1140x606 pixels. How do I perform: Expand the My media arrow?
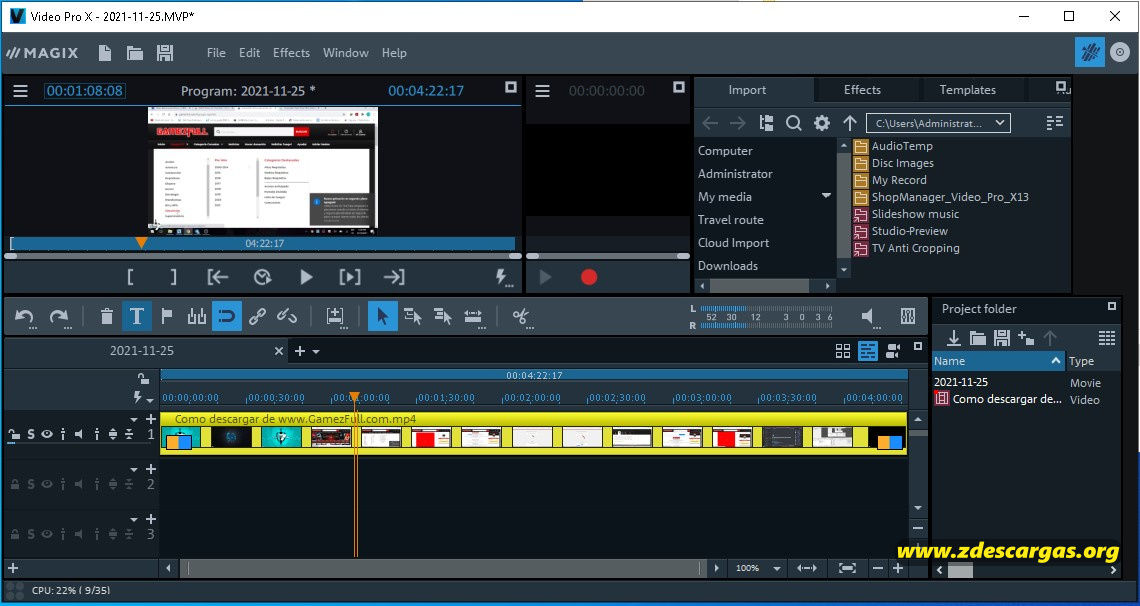(826, 196)
